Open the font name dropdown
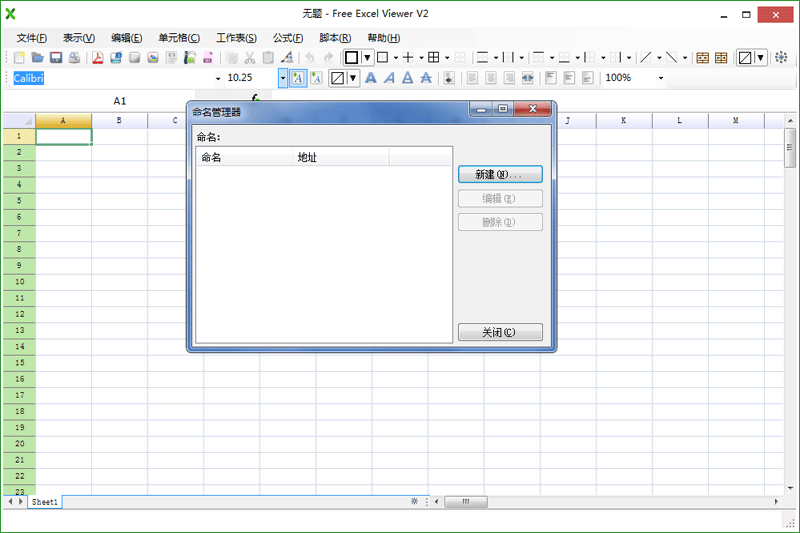800x533 pixels. coord(218,79)
